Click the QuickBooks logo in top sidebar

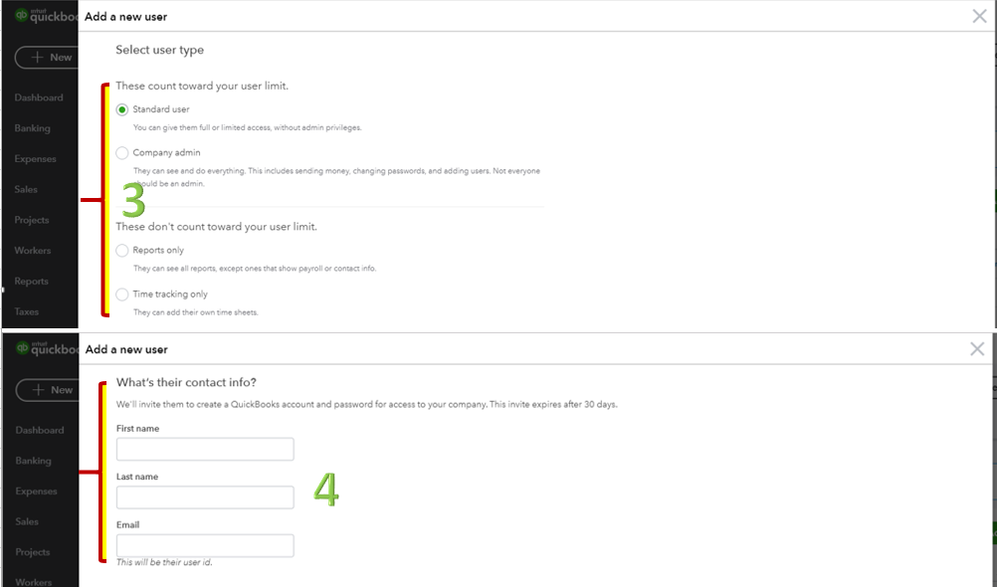tap(42, 16)
